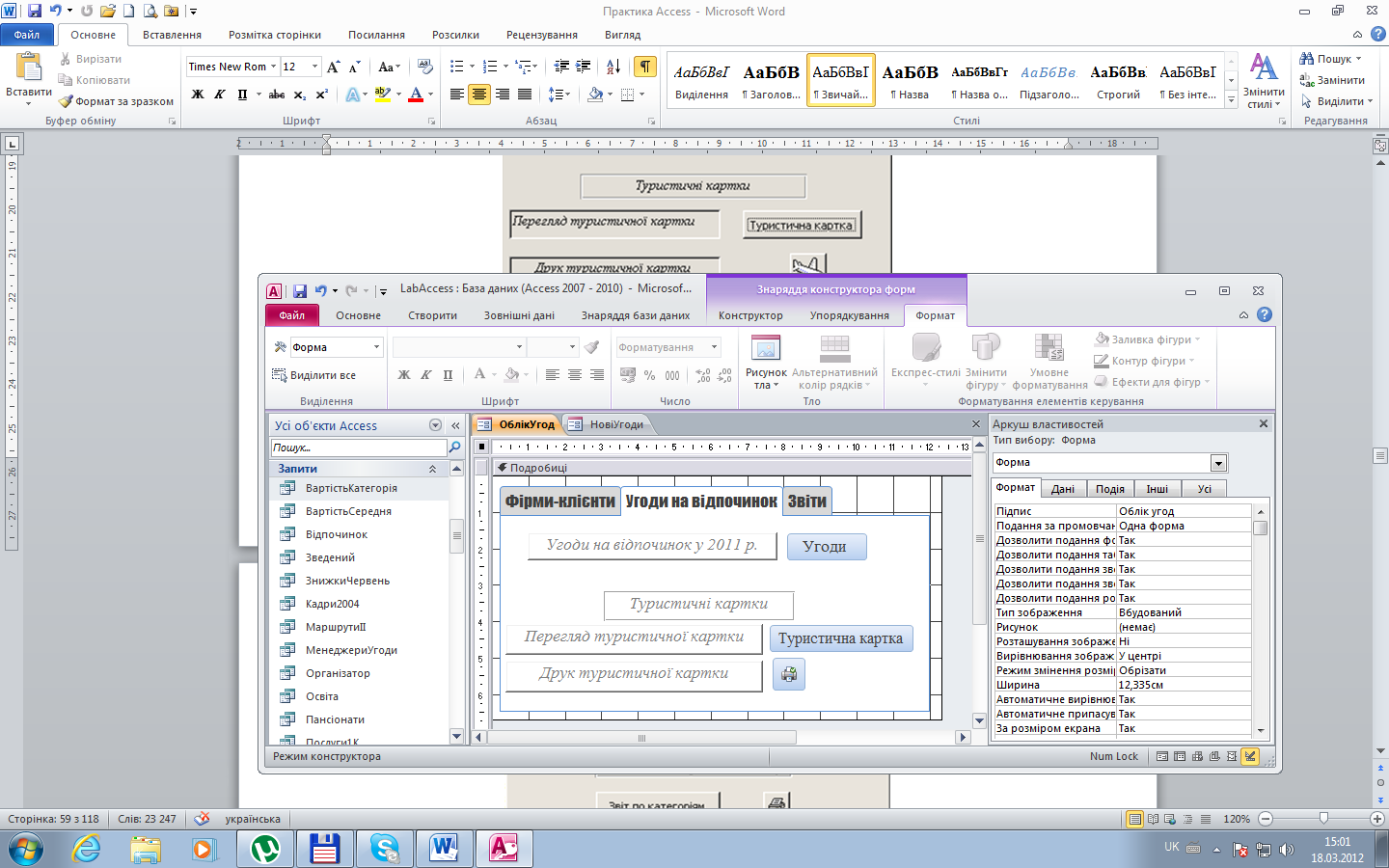This screenshot has height=868, width=1389.
Task: Apply subscript in Word ribbon
Action: click(300, 95)
